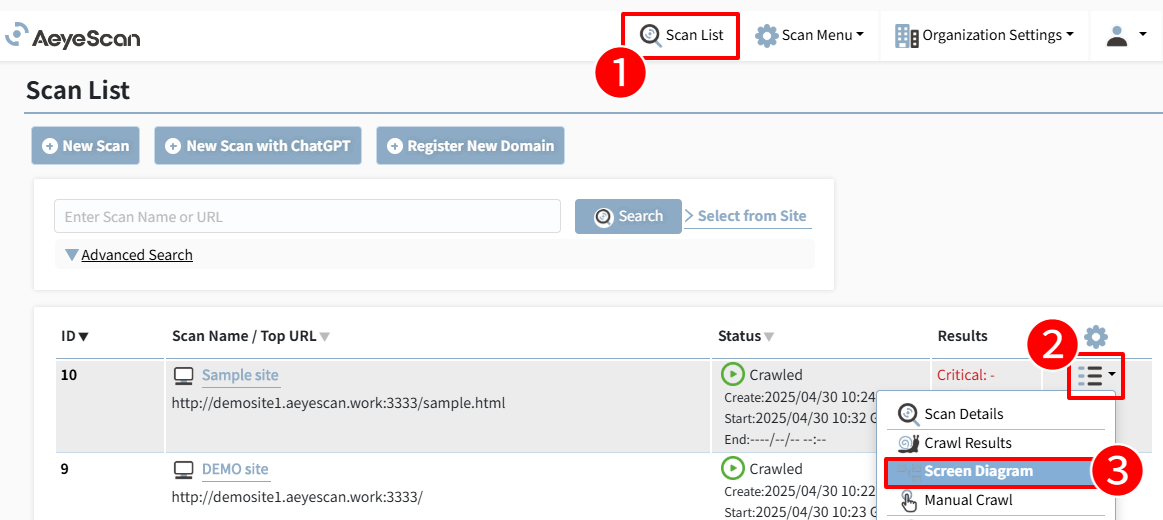
Task: Click the Sample site URL text
Action: point(338,404)
